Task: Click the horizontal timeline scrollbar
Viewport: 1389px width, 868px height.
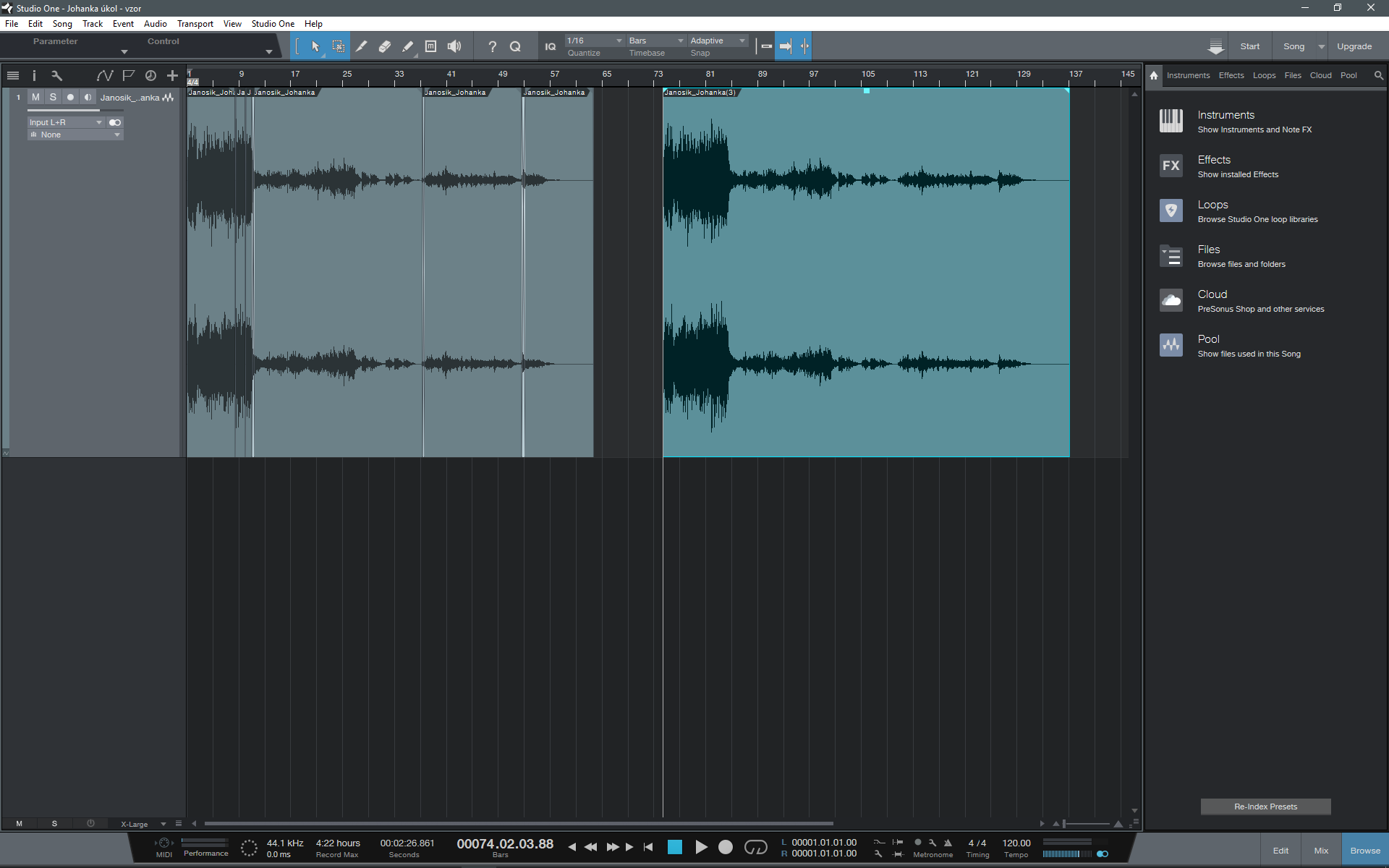Action: [x=519, y=823]
